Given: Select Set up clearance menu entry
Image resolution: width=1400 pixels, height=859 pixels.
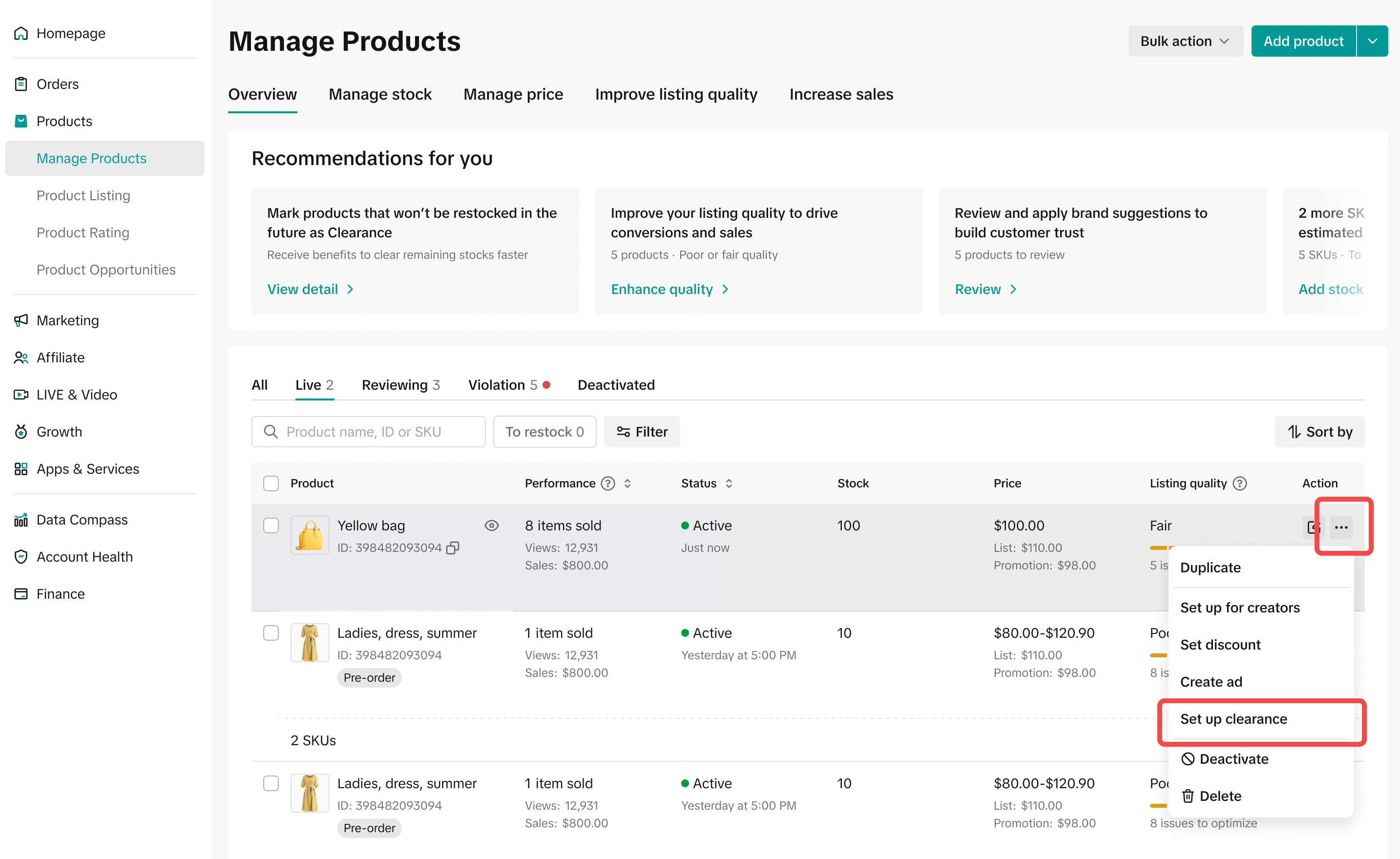Looking at the screenshot, I should (1233, 719).
